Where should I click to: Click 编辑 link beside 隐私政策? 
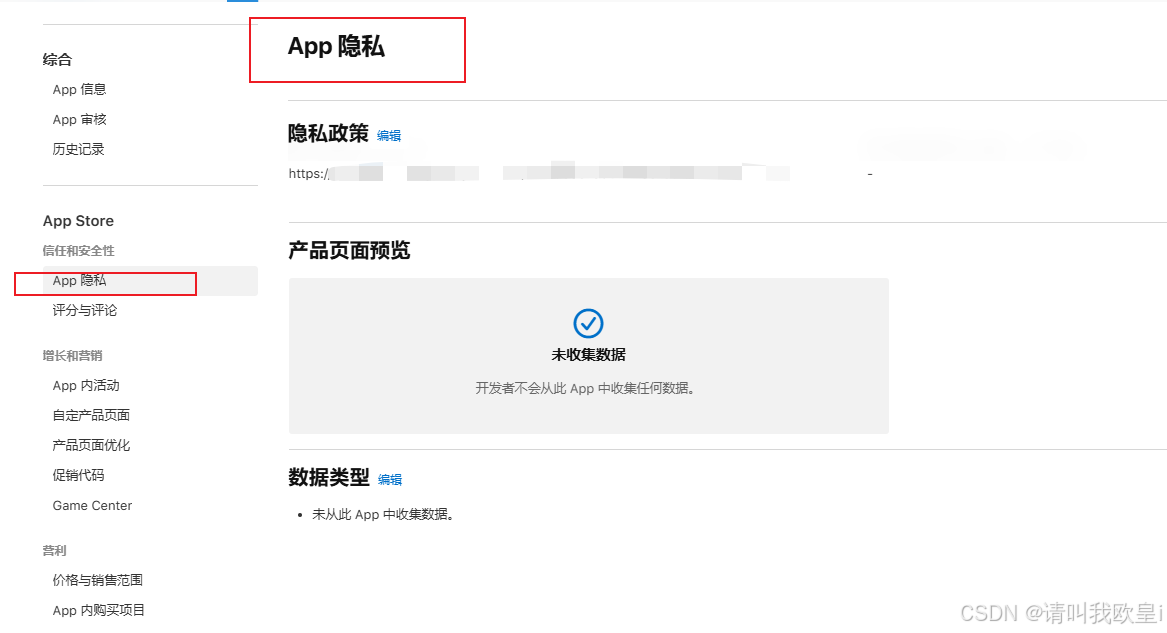tap(389, 135)
